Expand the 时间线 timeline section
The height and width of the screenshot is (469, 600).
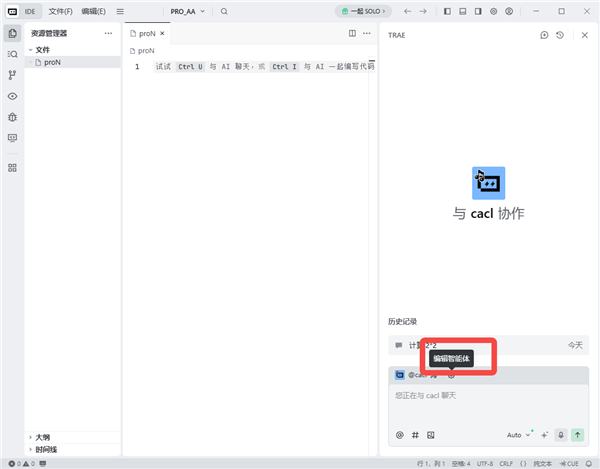pyautogui.click(x=45, y=449)
